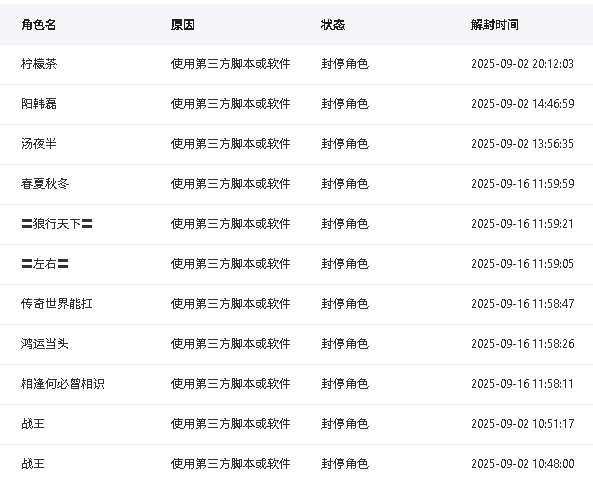Select the 春夏秋冬 role name cell
This screenshot has height=484, width=593.
point(45,184)
